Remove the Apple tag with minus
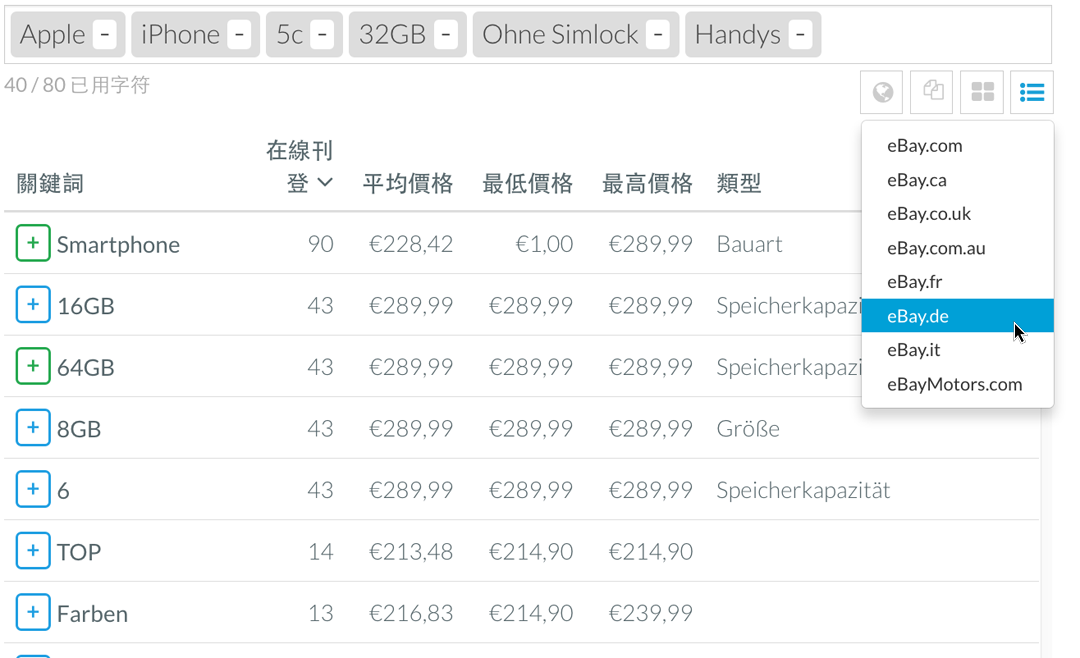Screen dimensions: 1080x658 [x=105, y=34]
